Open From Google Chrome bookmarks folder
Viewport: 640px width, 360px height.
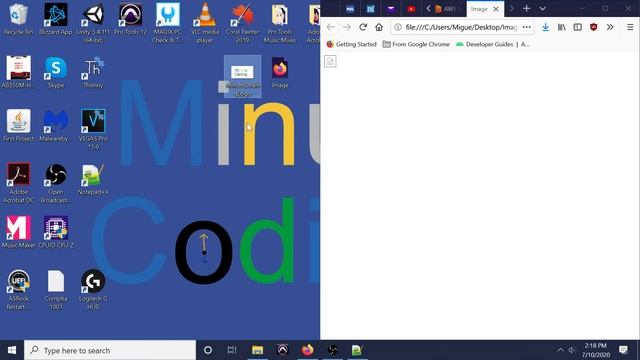(416, 44)
